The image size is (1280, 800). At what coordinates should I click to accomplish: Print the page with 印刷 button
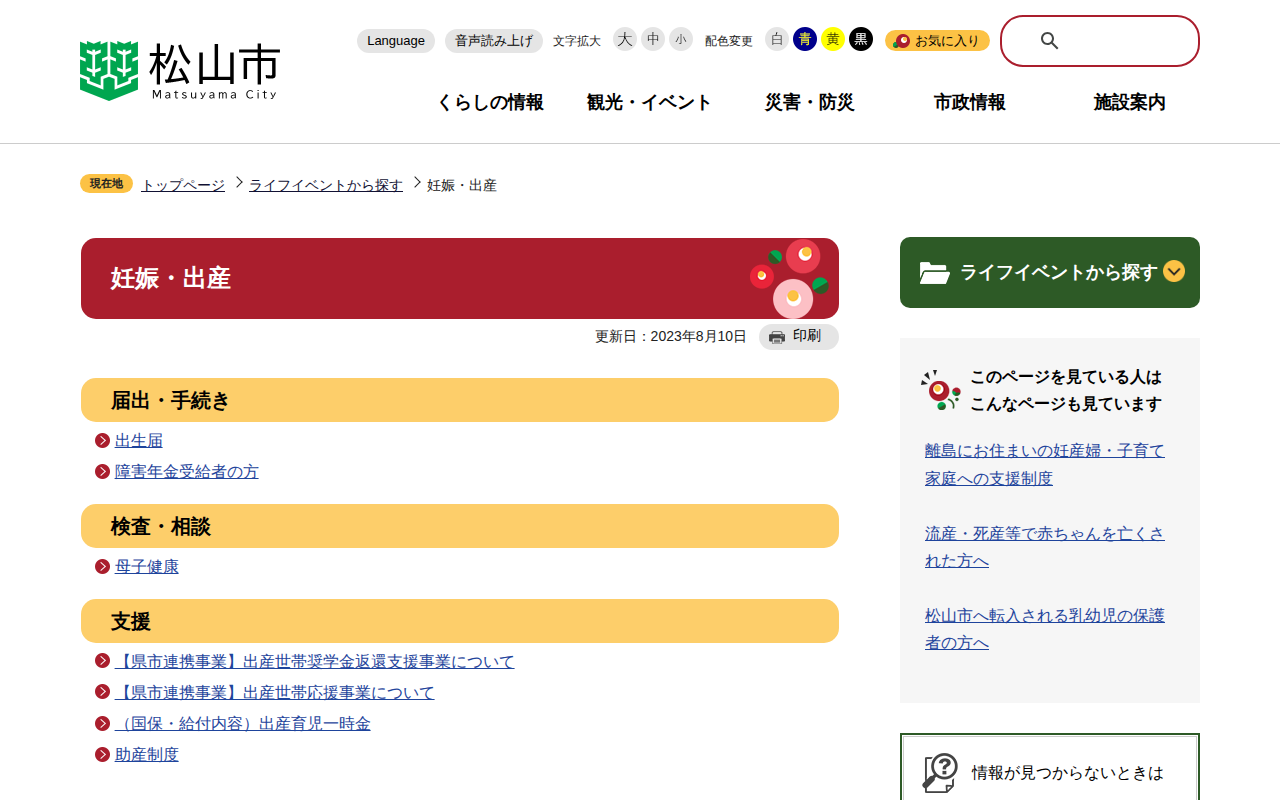click(799, 337)
